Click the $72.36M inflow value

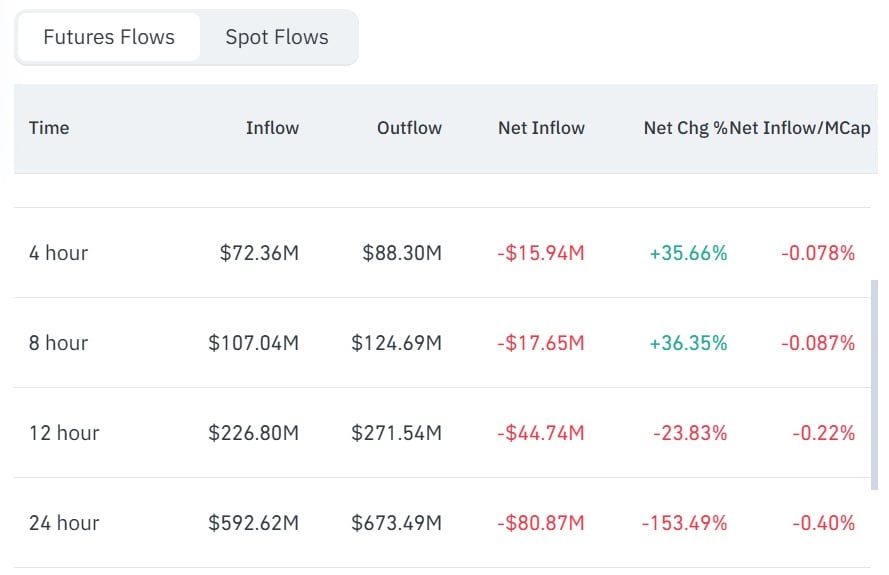259,253
